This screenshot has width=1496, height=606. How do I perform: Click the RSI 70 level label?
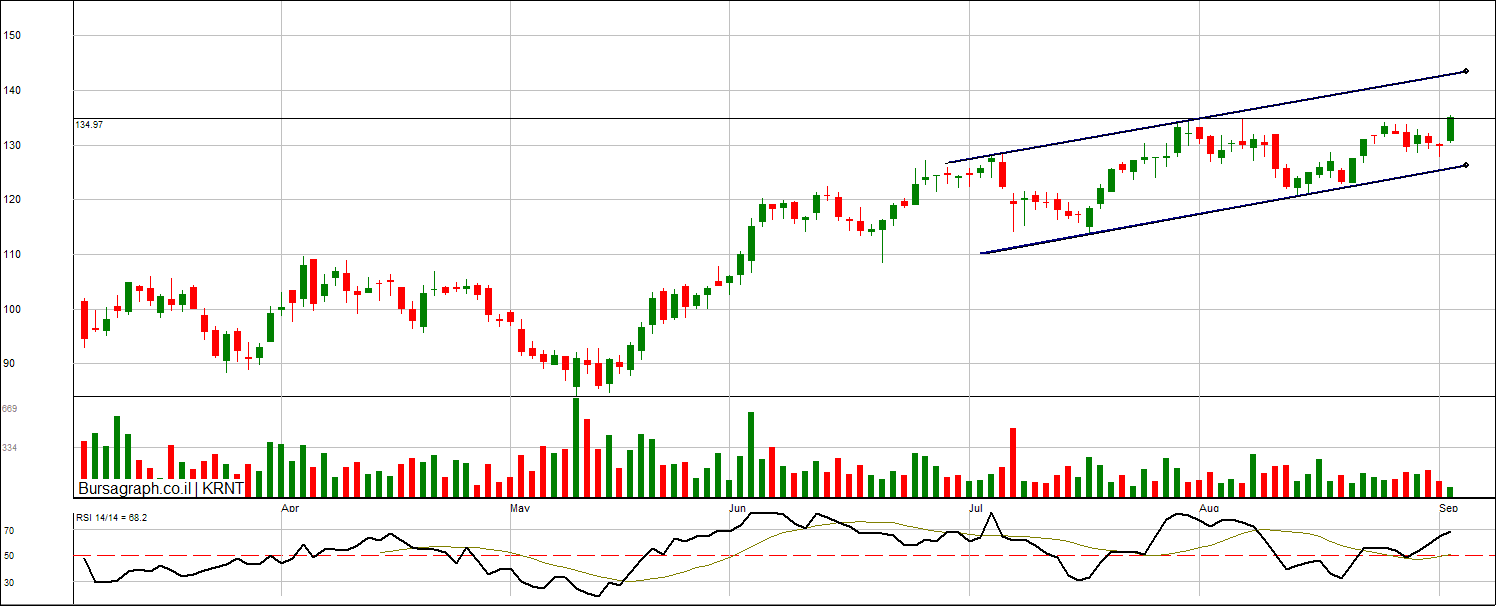8,531
